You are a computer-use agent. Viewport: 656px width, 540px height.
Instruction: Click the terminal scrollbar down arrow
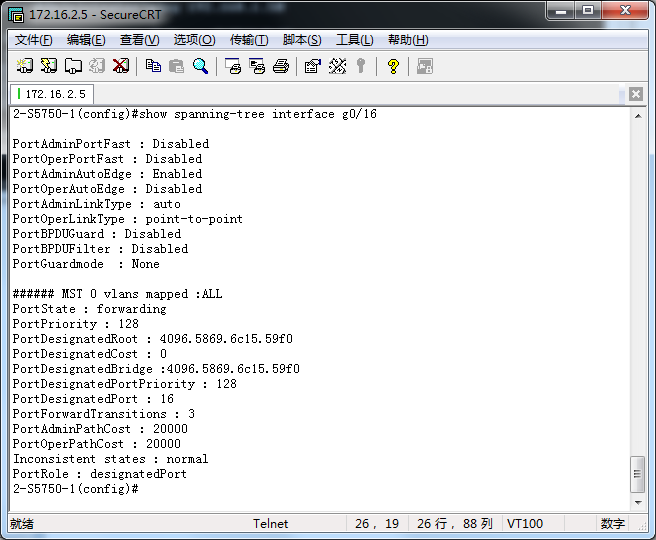(x=638, y=501)
